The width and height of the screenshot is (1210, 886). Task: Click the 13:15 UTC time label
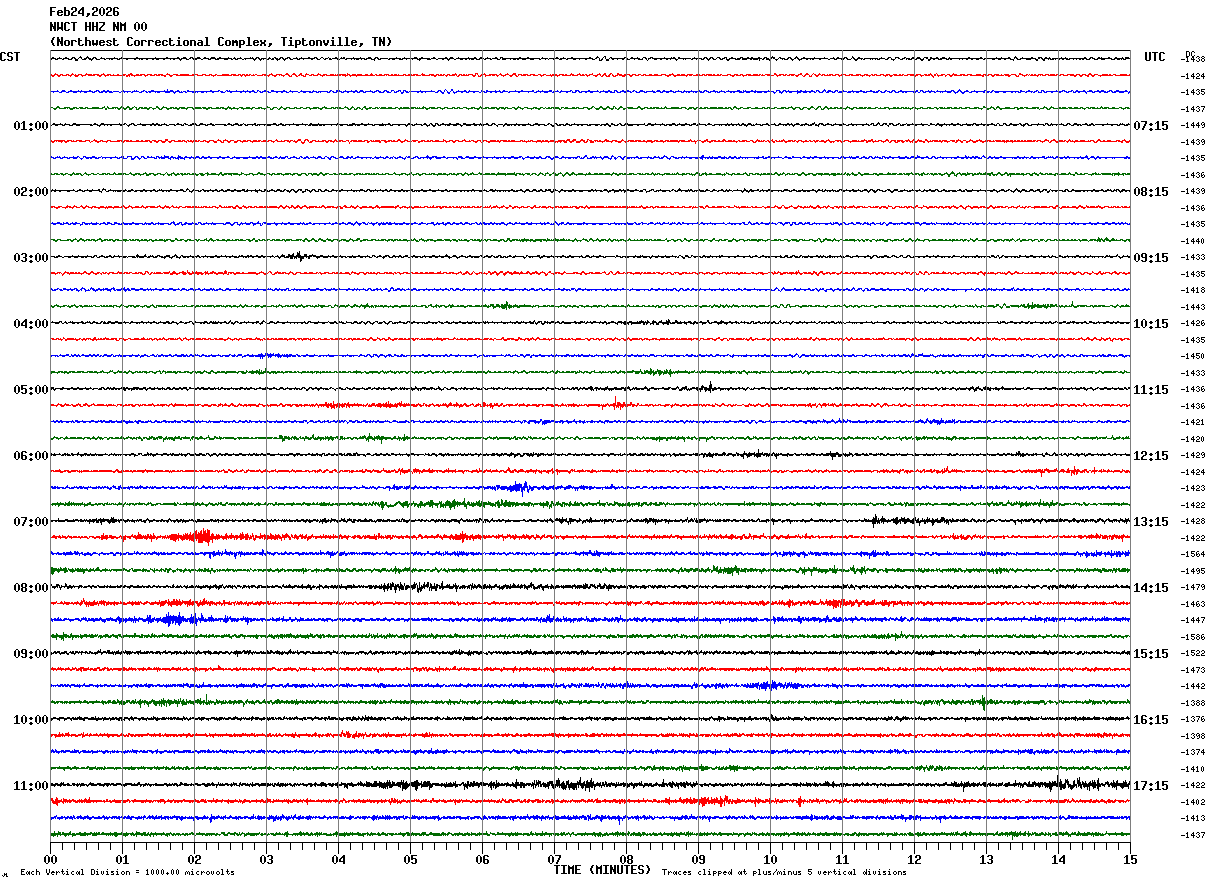(x=1151, y=522)
